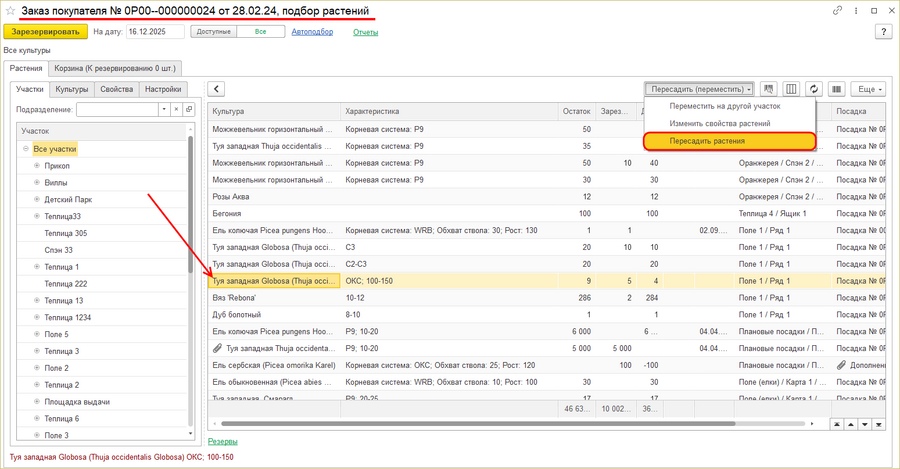The height and width of the screenshot is (469, 900).
Task: Click the find-in-list toolbar icon
Action: click(769, 89)
